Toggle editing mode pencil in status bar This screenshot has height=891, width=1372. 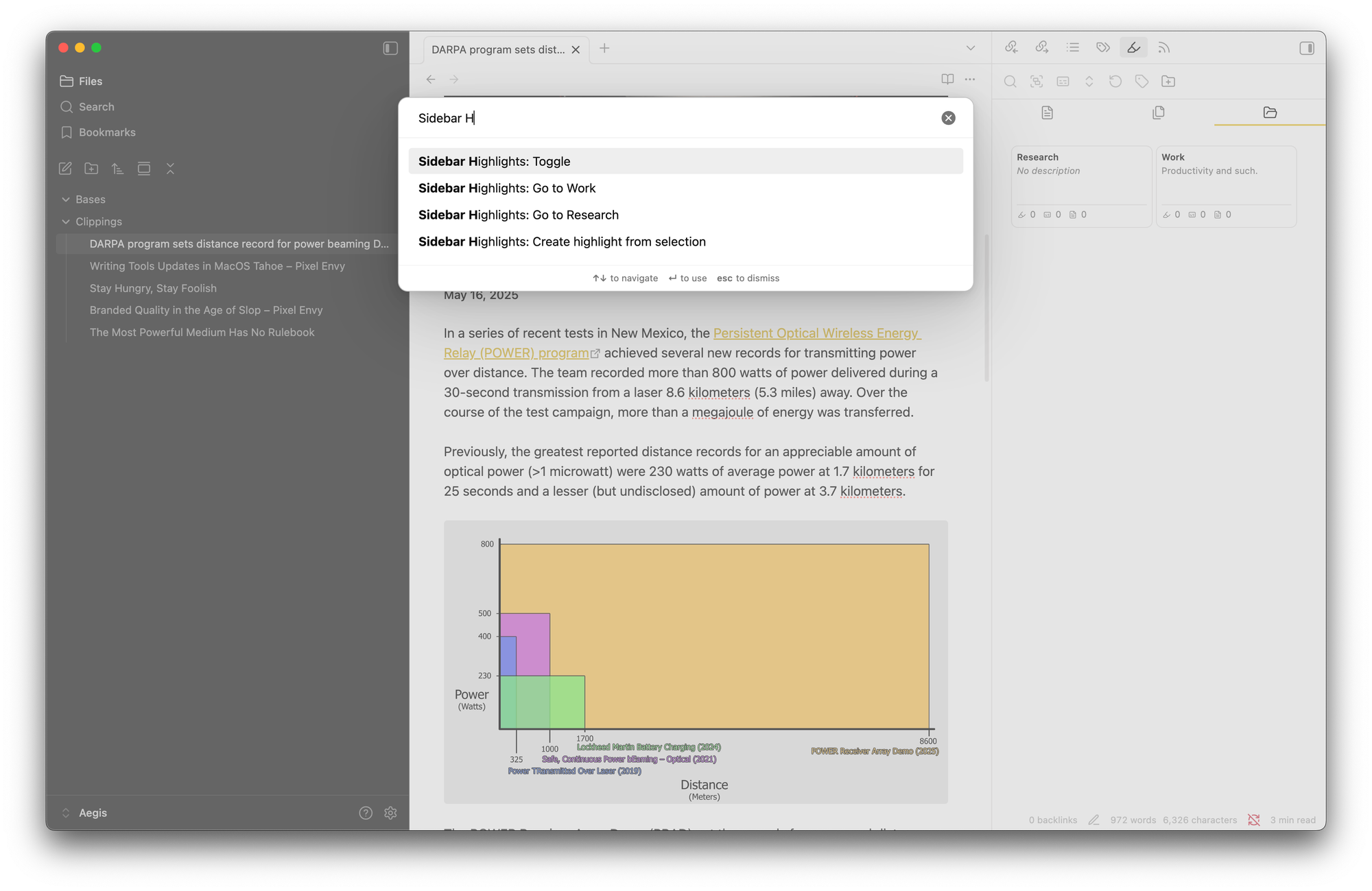click(x=1093, y=820)
